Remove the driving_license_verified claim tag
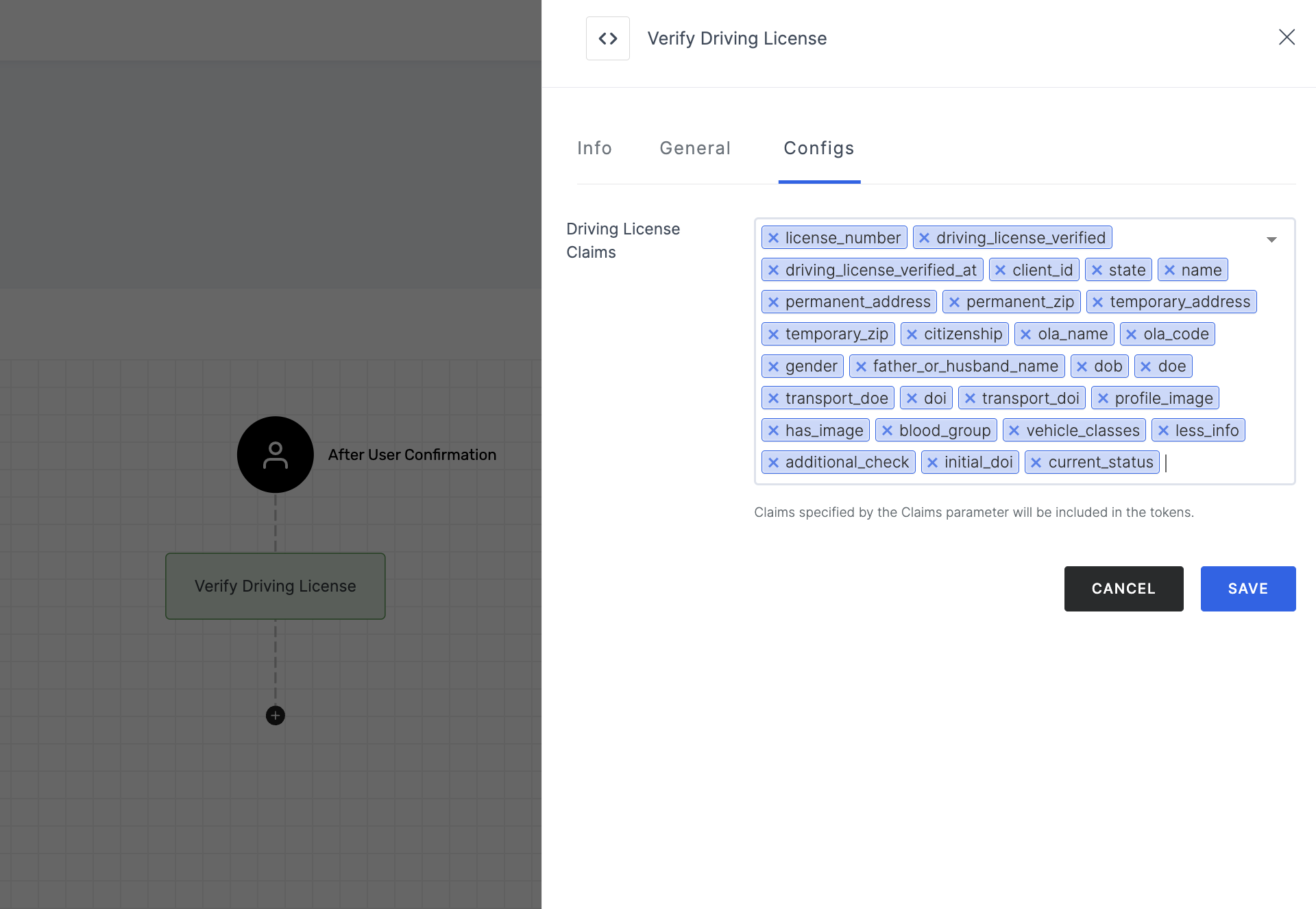Viewport: 1316px width, 909px height. click(x=924, y=238)
